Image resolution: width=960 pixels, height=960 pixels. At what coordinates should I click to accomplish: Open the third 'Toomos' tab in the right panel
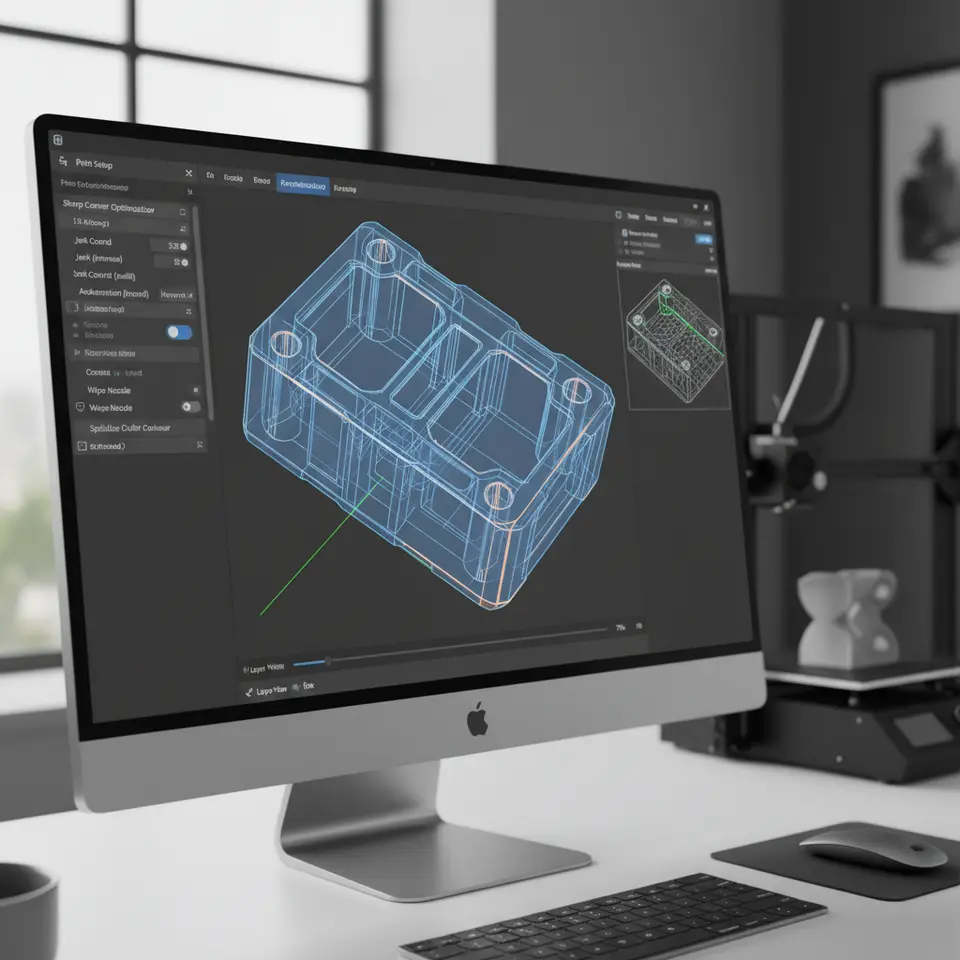click(x=670, y=220)
